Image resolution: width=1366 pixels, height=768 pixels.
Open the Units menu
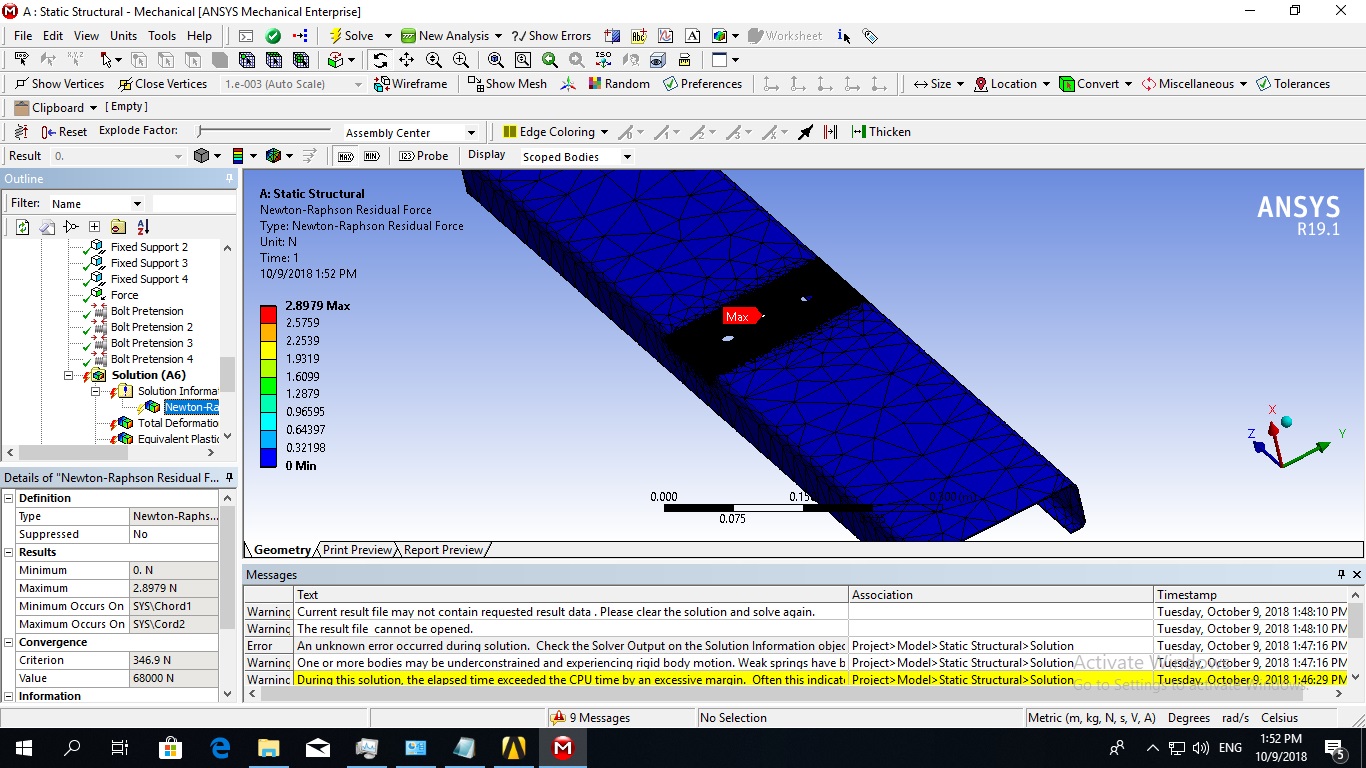(x=123, y=36)
